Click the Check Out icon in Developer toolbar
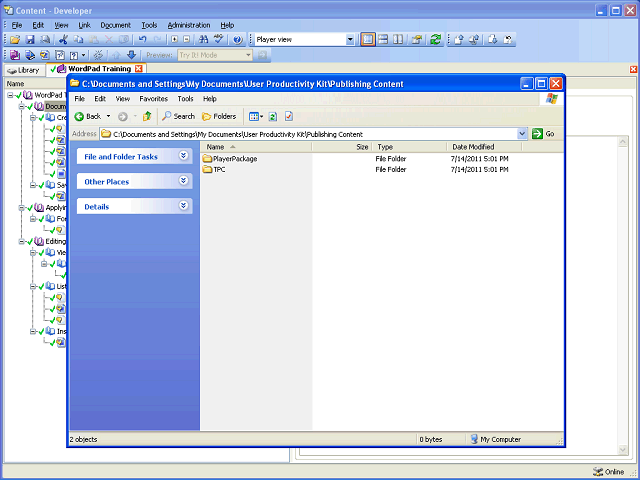The image size is (640, 480). 492,40
